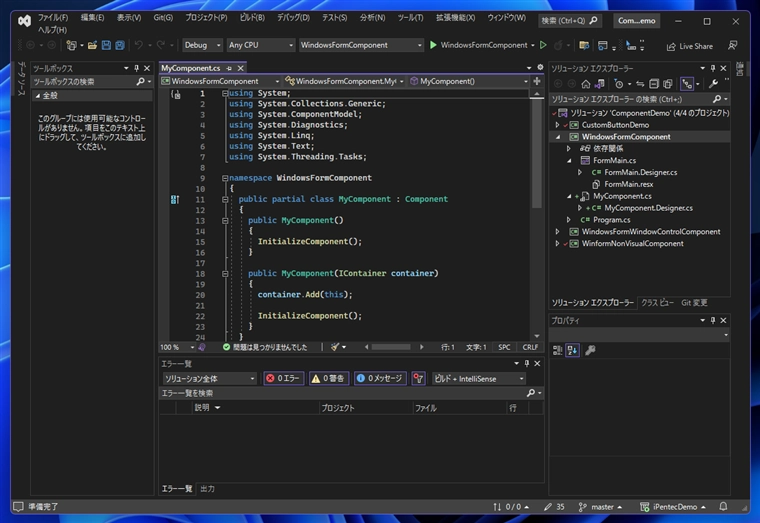Open the 0/0 push-pull status indicator
This screenshot has height=523, width=760.
click(511, 507)
